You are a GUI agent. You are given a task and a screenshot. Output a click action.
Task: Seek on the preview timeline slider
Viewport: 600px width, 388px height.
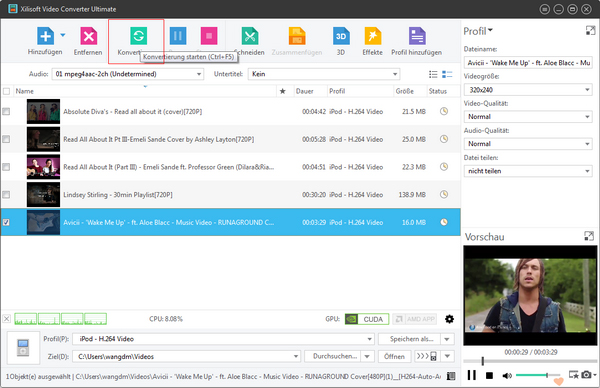530,361
